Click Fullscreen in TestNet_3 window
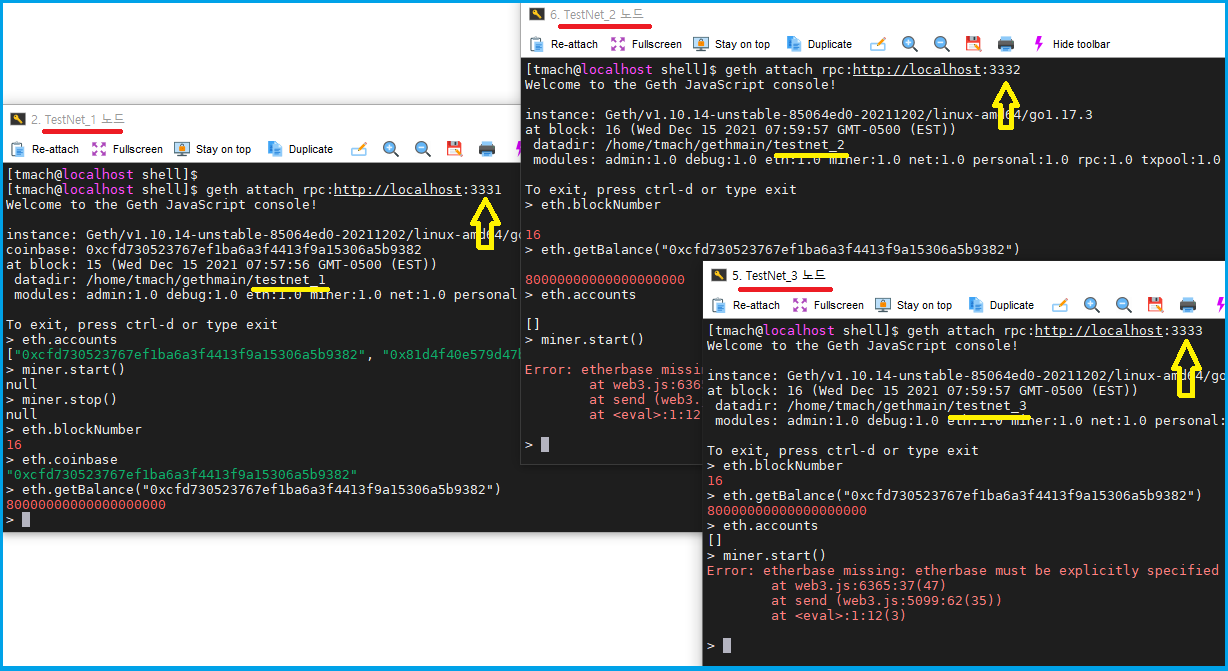1228x671 pixels. [x=828, y=305]
